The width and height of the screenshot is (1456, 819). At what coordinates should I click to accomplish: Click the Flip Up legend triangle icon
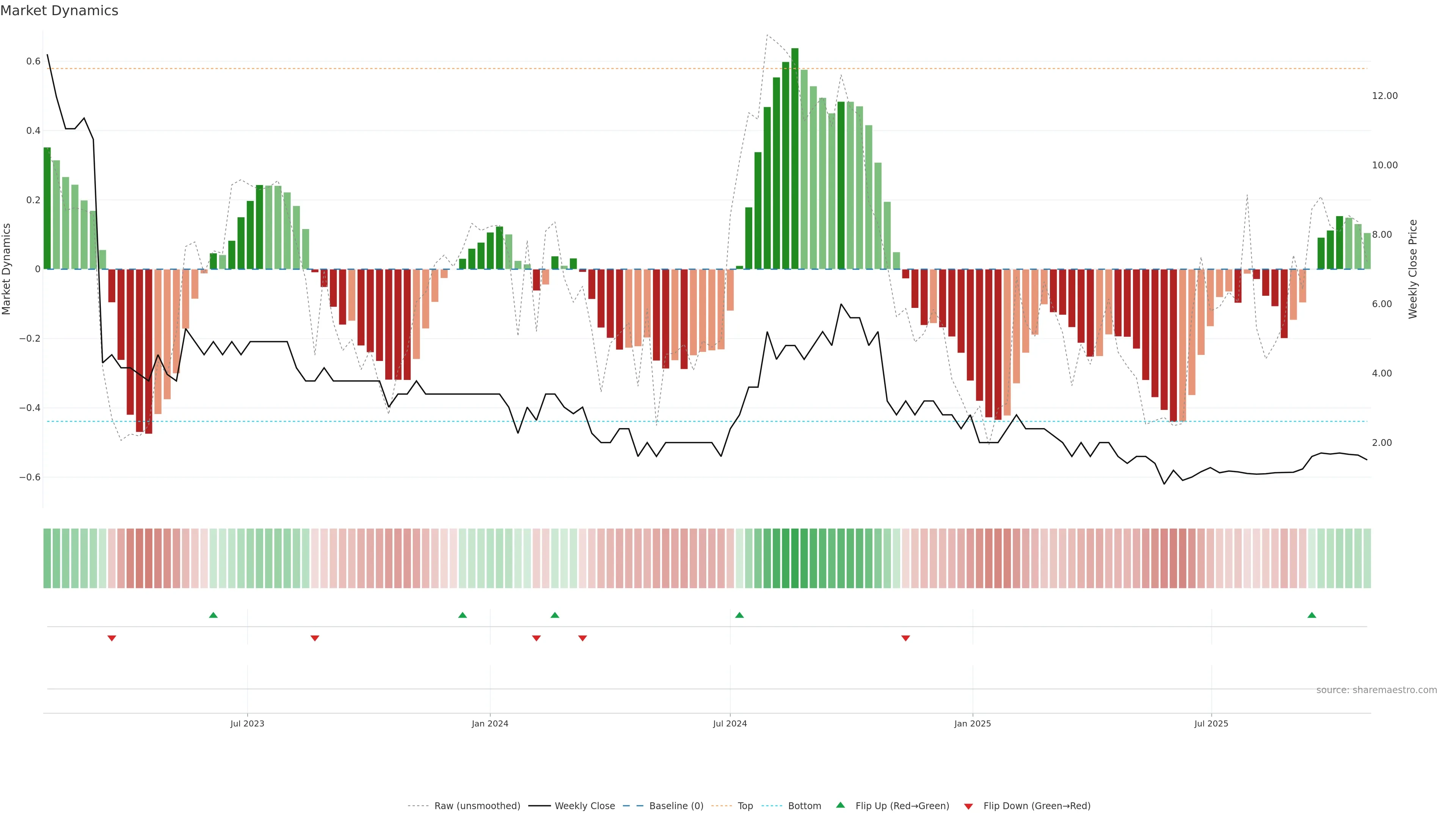(x=841, y=805)
